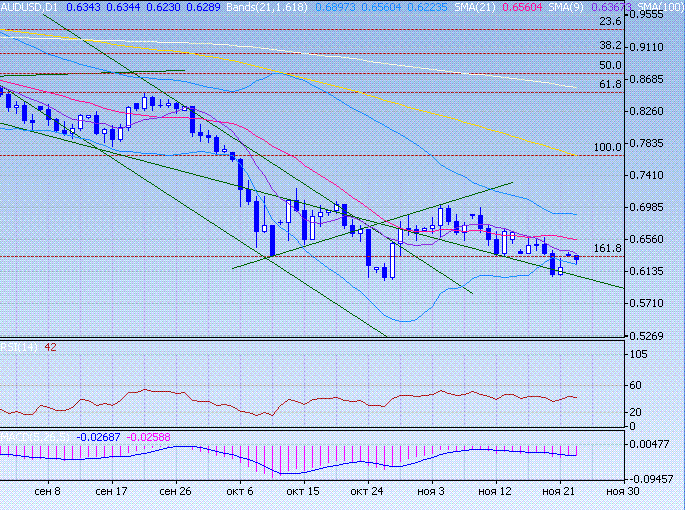Click the 'окт 15' date on time axis
The width and height of the screenshot is (685, 510).
coord(302,492)
